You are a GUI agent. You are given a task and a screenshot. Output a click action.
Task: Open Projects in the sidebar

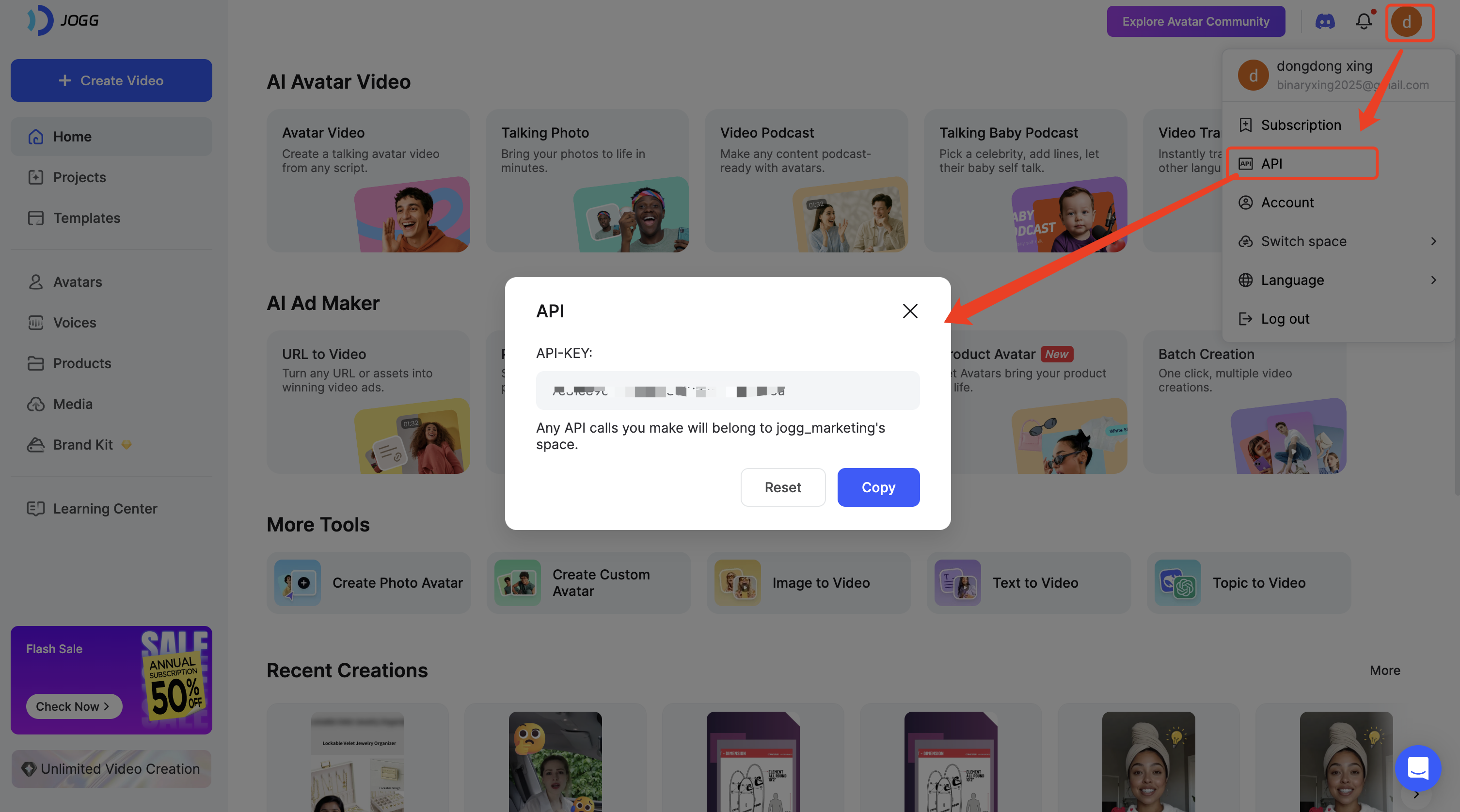(111, 177)
